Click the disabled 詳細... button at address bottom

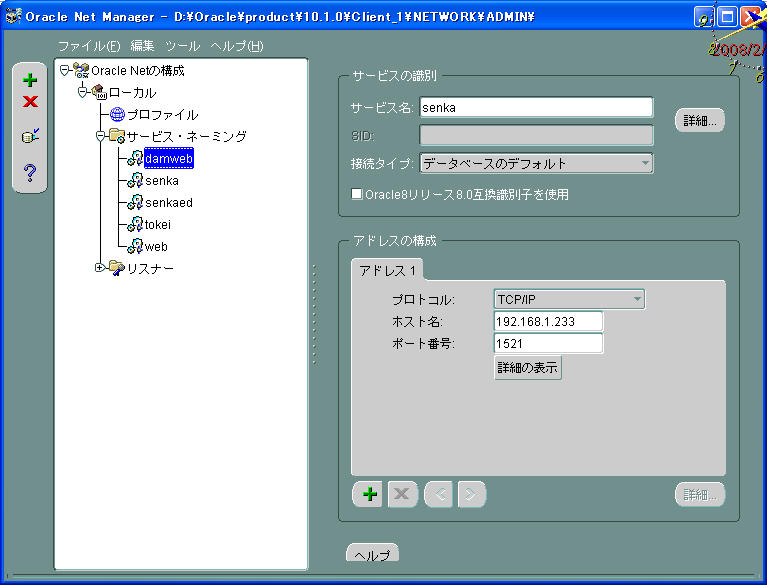[700, 495]
